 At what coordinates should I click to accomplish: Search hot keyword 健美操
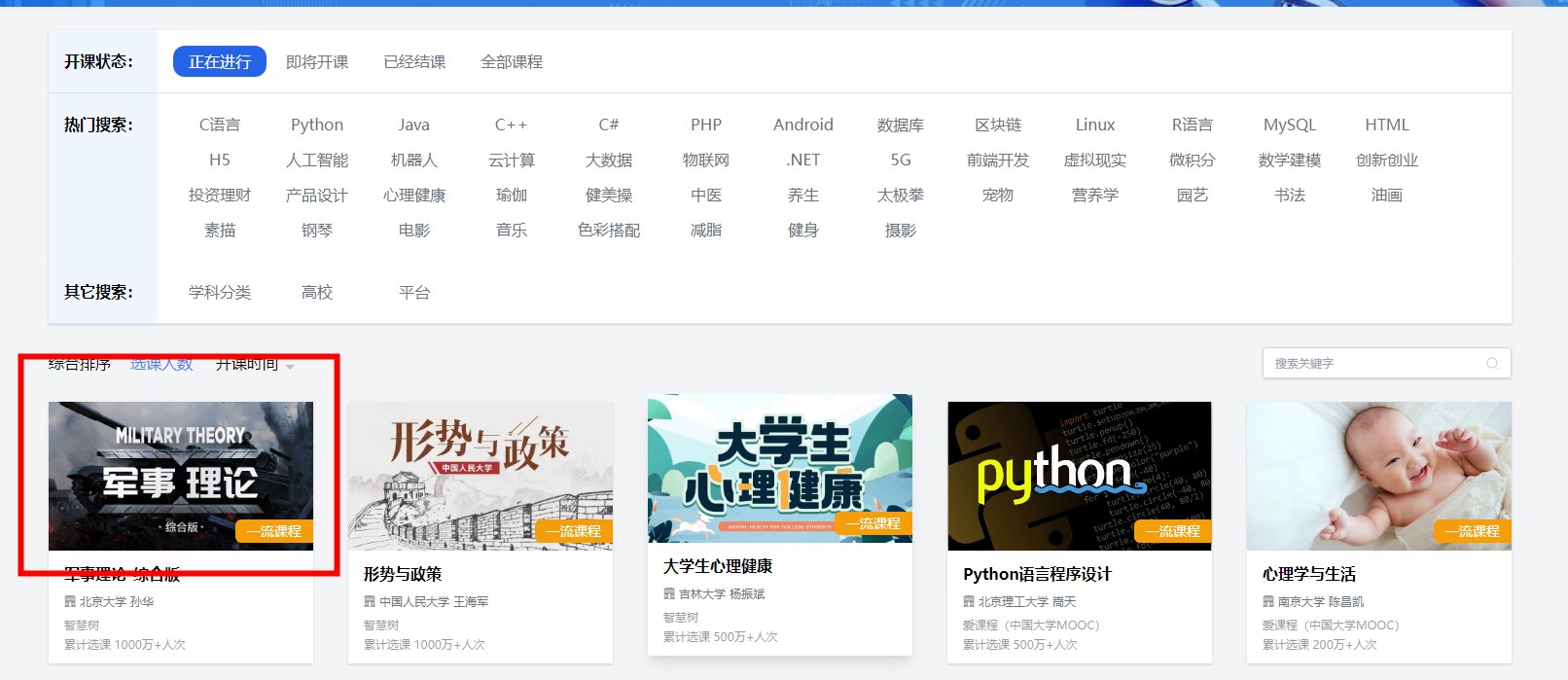coord(609,195)
